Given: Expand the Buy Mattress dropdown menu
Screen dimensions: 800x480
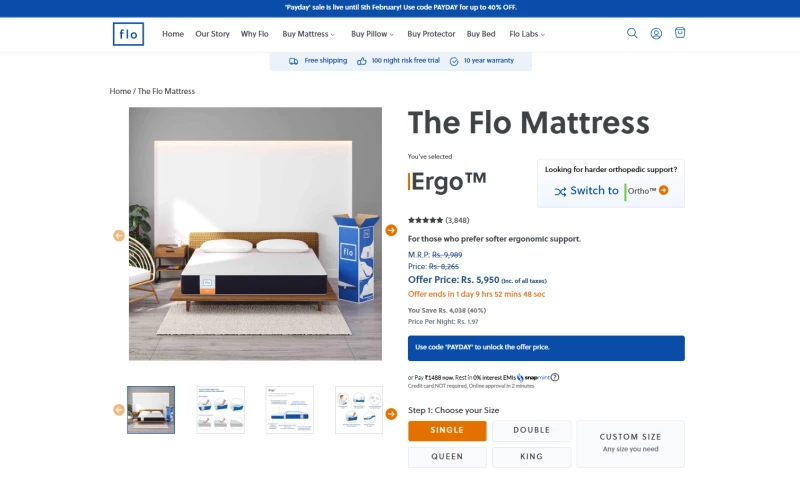Looking at the screenshot, I should [x=309, y=34].
